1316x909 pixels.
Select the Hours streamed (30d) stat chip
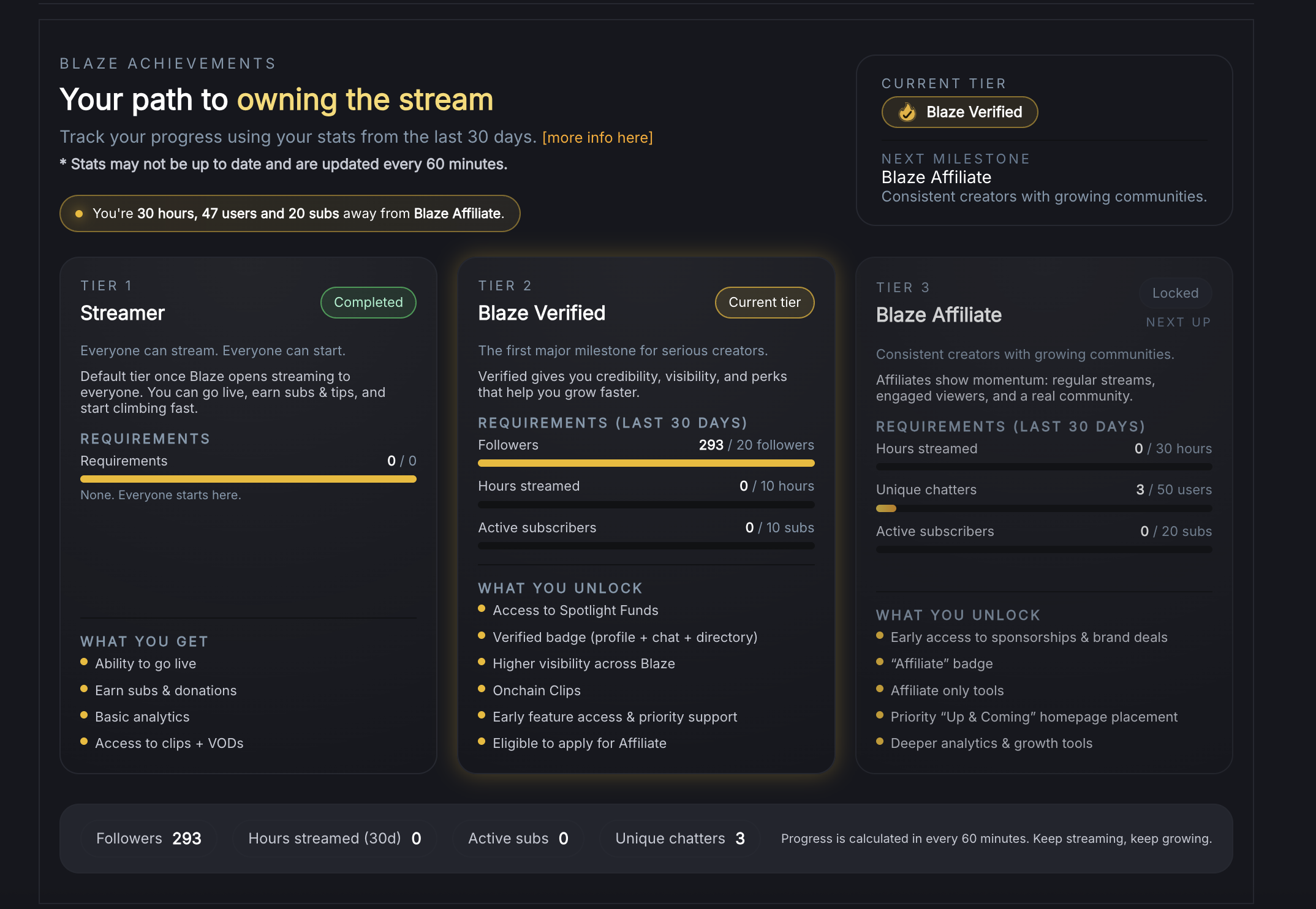(335, 839)
